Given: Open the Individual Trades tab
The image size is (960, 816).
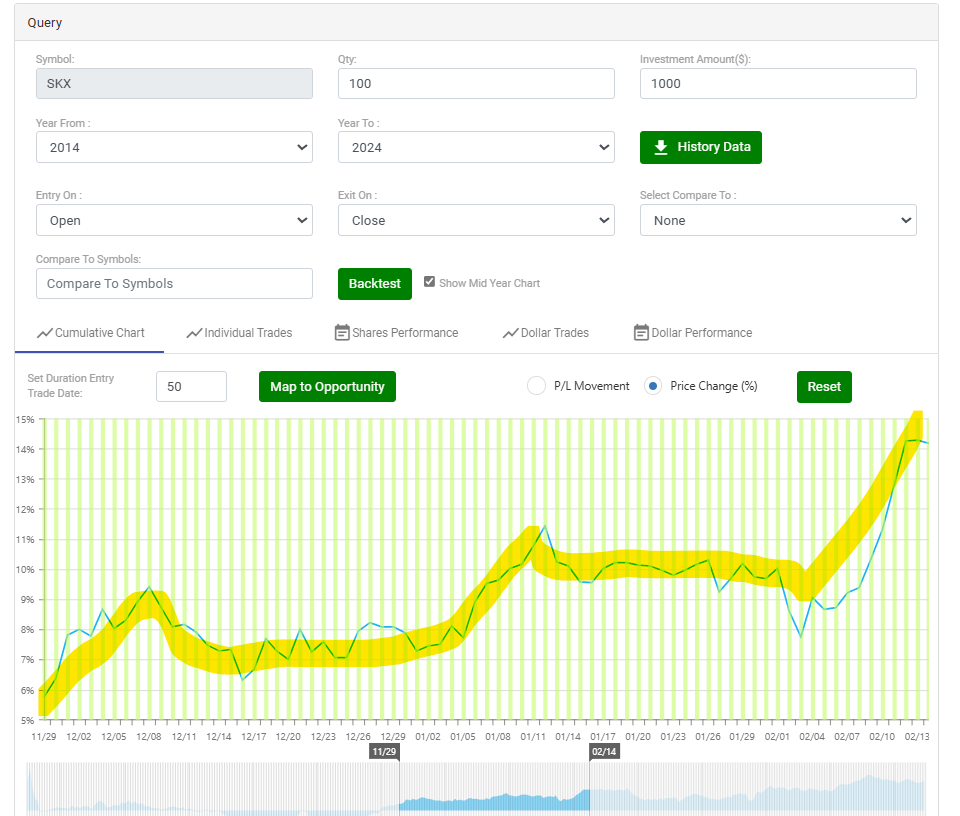Looking at the screenshot, I should point(239,333).
